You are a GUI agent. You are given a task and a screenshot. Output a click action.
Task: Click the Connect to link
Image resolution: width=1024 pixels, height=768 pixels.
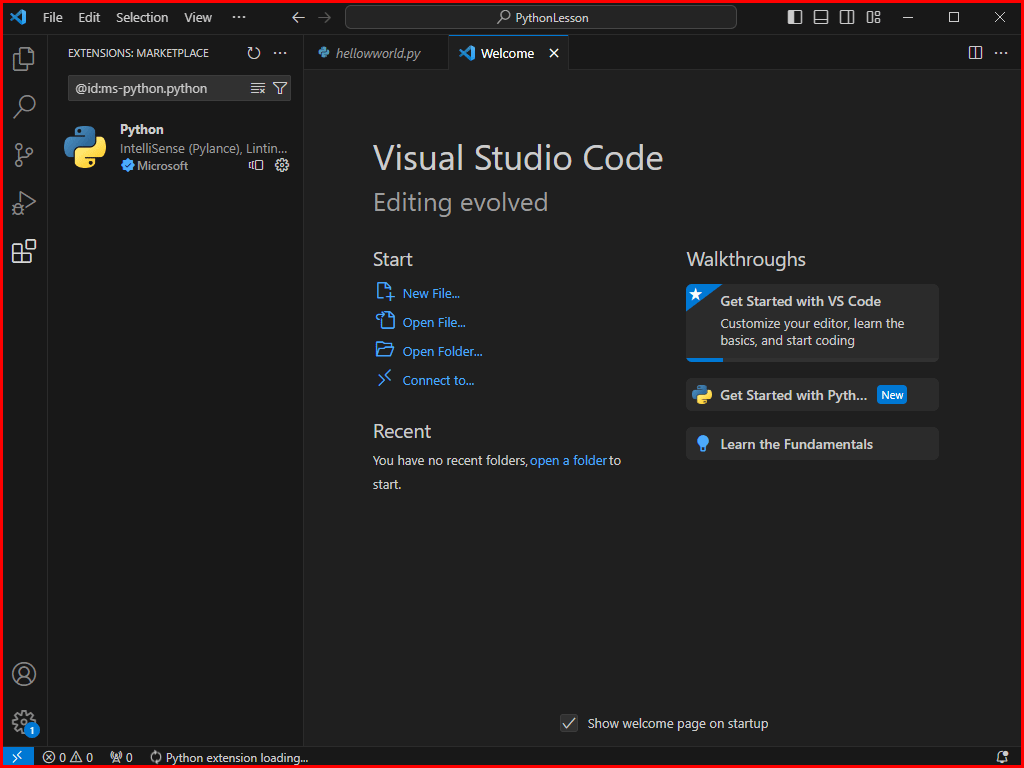point(438,380)
